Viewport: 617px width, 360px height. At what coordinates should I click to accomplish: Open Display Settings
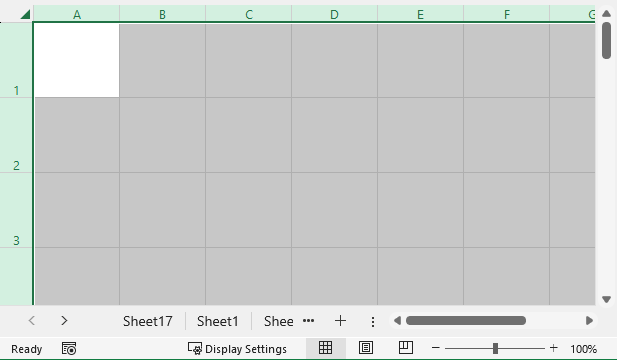pos(237,349)
